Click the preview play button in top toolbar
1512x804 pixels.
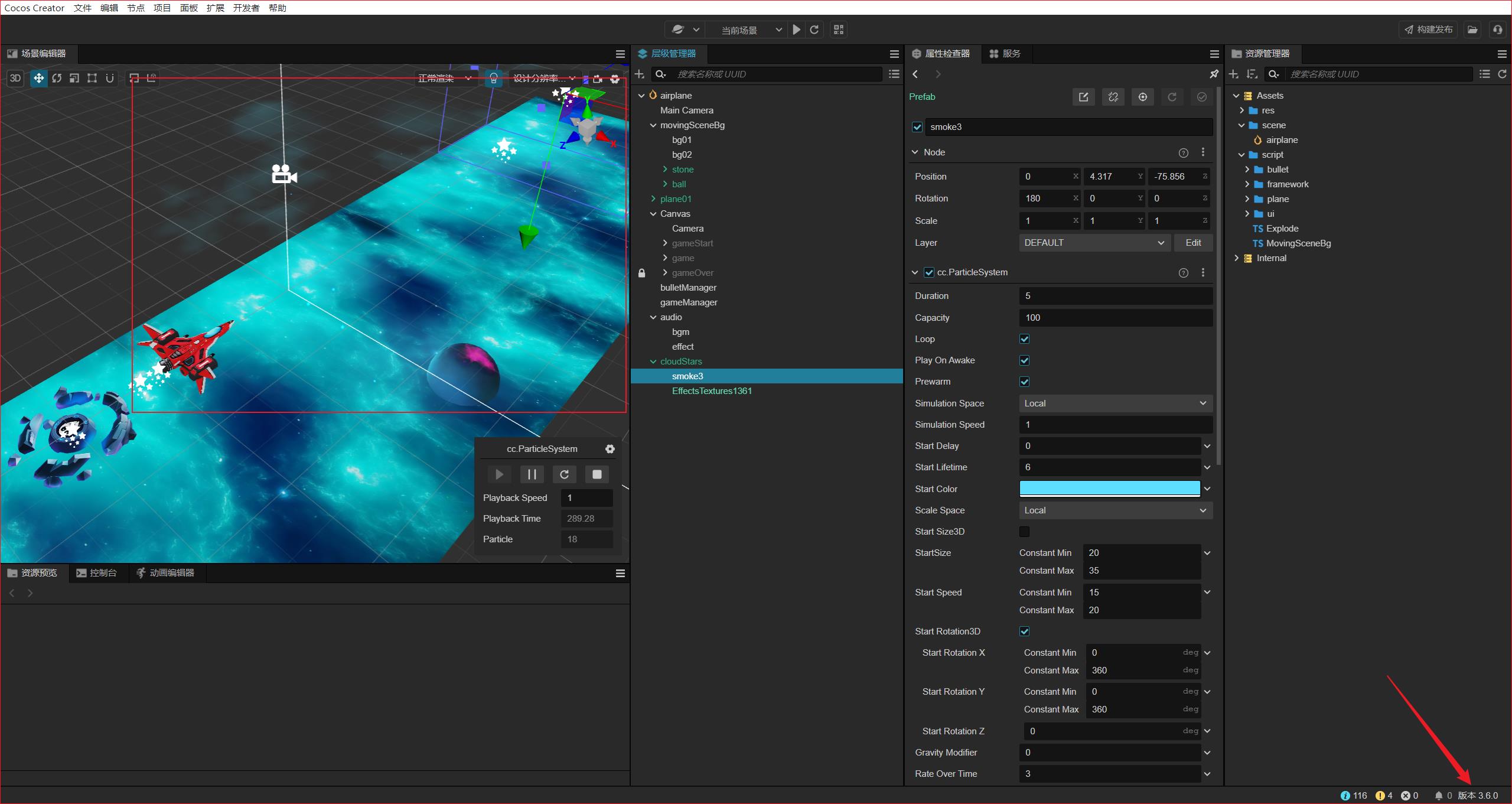[797, 30]
